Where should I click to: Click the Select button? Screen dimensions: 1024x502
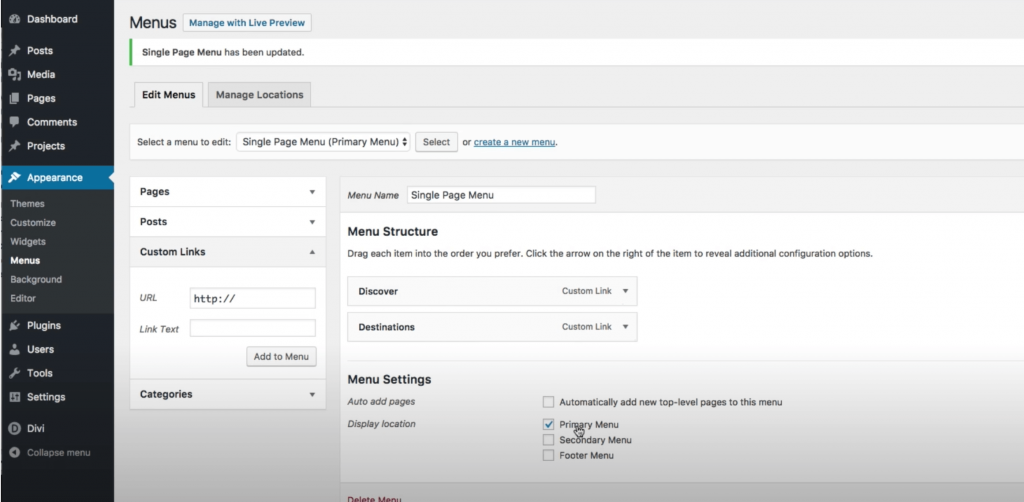436,142
